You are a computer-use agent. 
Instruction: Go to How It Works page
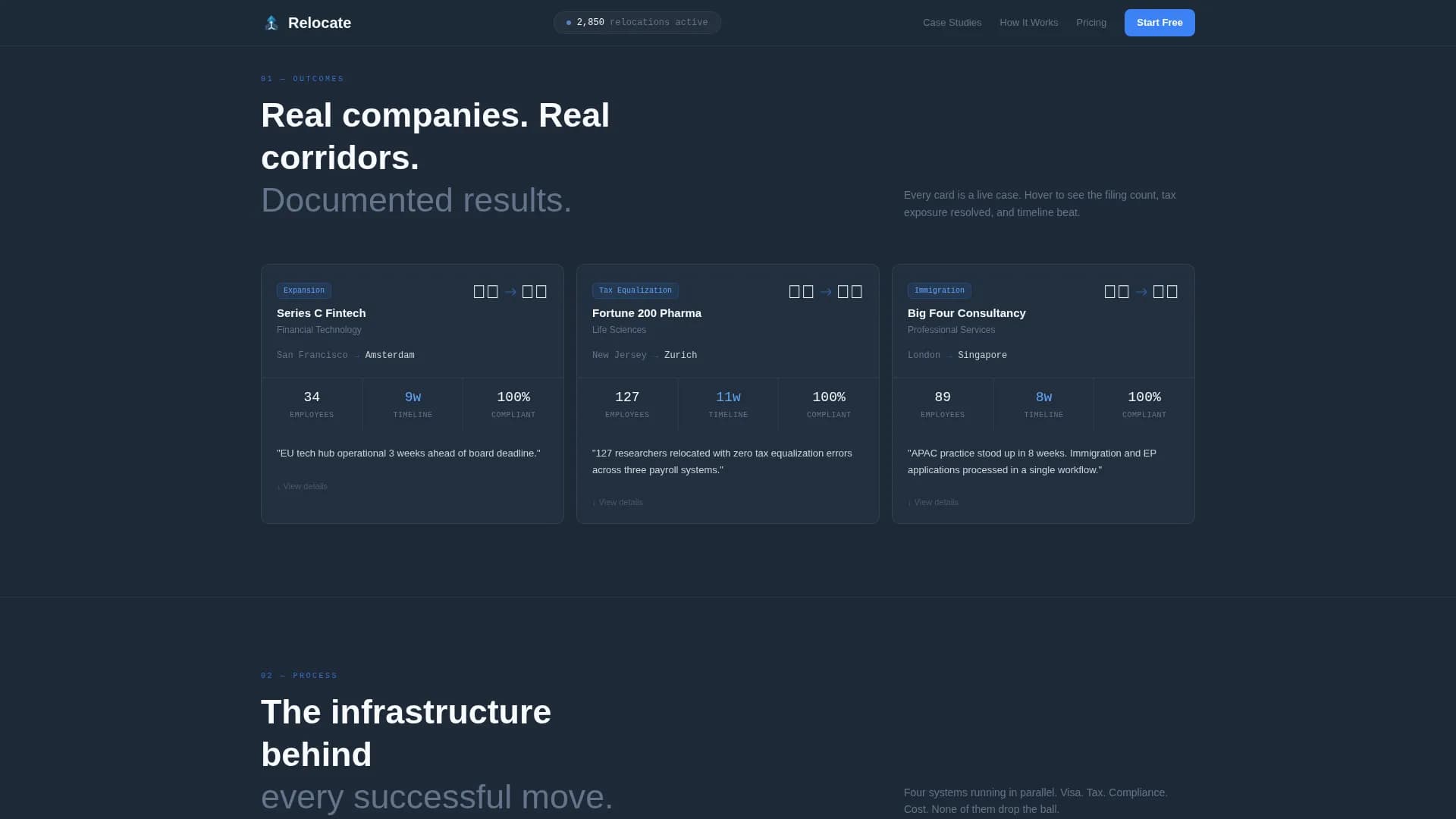pos(1028,23)
